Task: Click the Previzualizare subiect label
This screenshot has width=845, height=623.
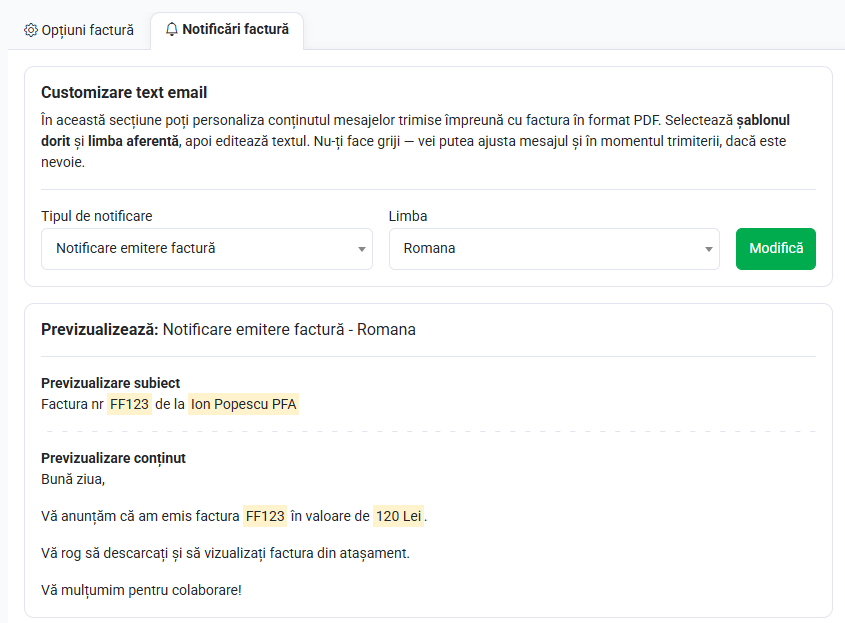Action: coord(110,383)
